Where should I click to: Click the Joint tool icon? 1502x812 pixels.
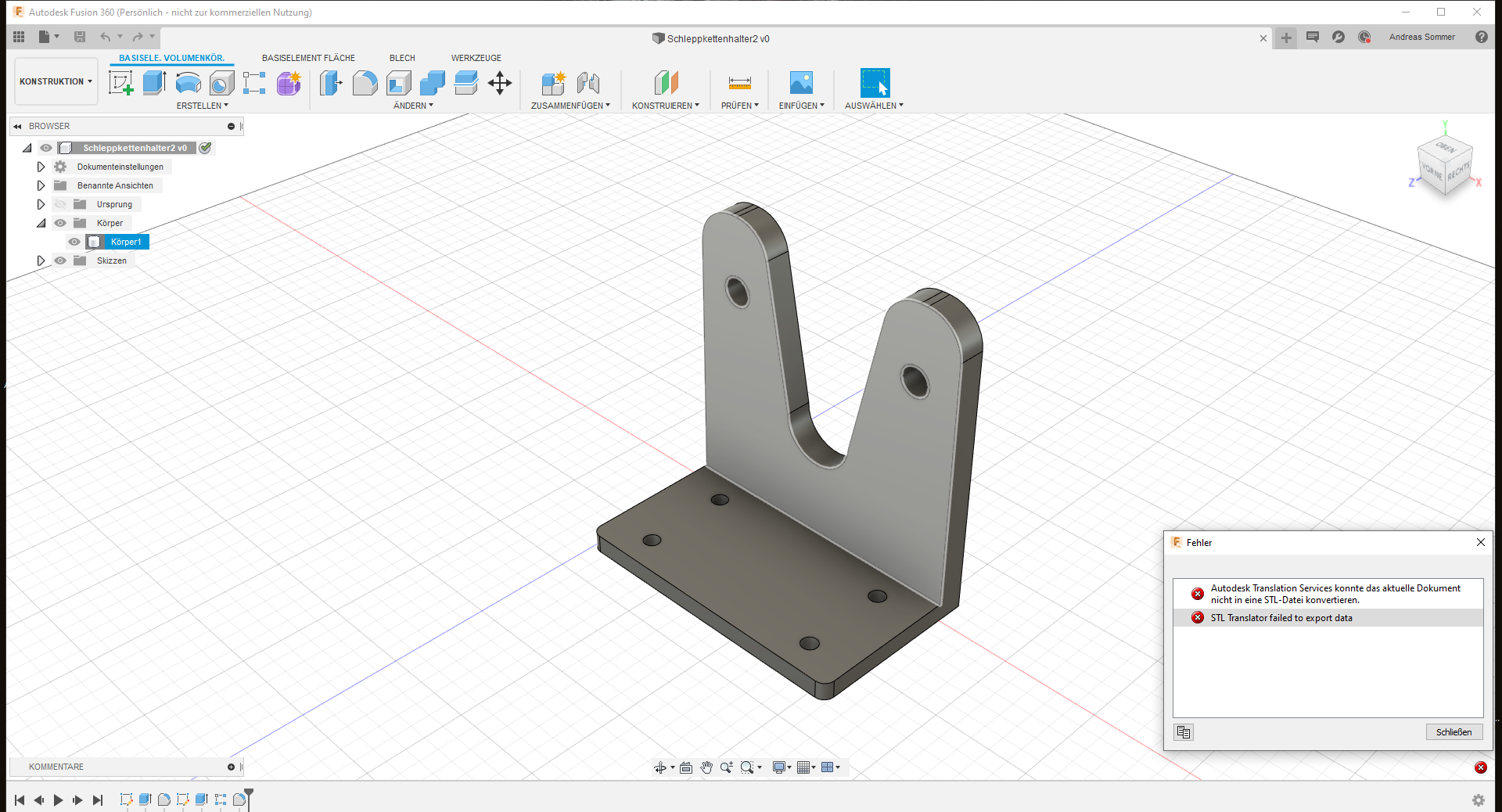pos(588,82)
